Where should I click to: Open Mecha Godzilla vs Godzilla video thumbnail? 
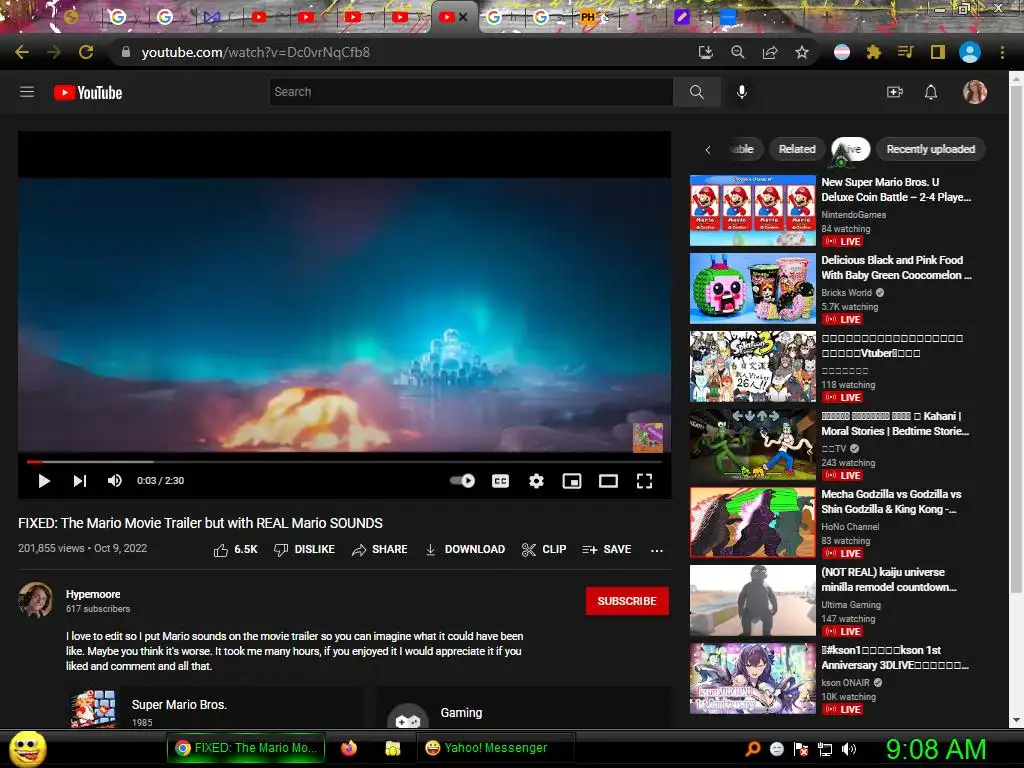click(x=753, y=522)
